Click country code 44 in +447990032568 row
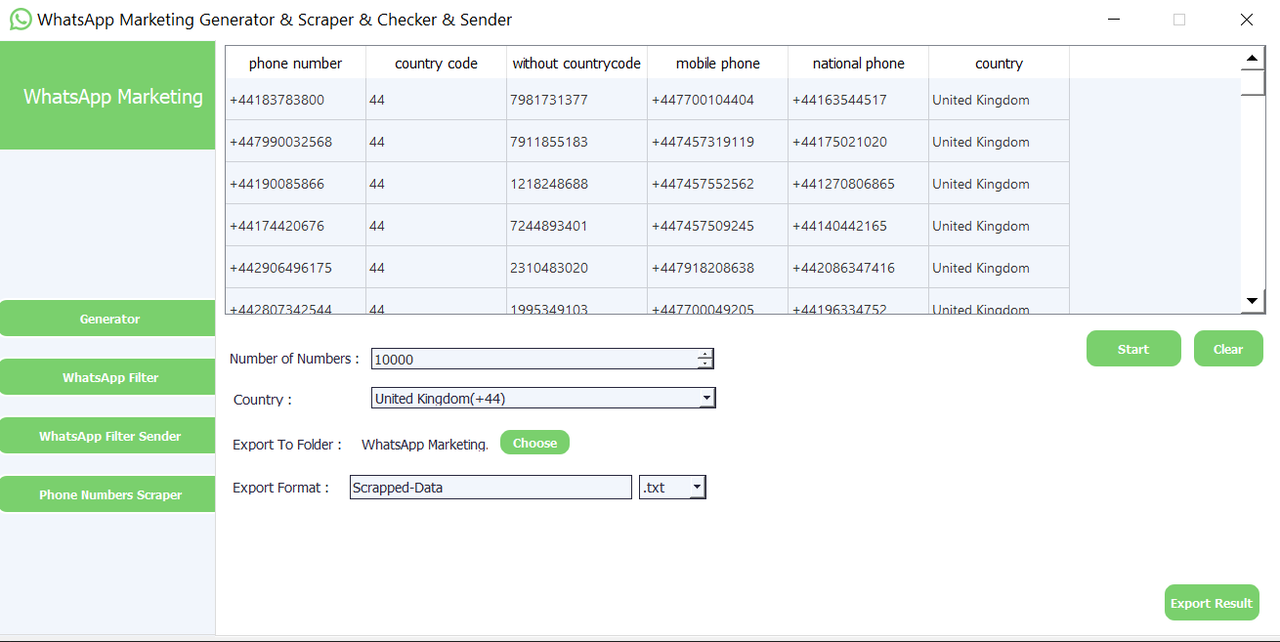Screen dimensions: 1280x642 point(436,142)
